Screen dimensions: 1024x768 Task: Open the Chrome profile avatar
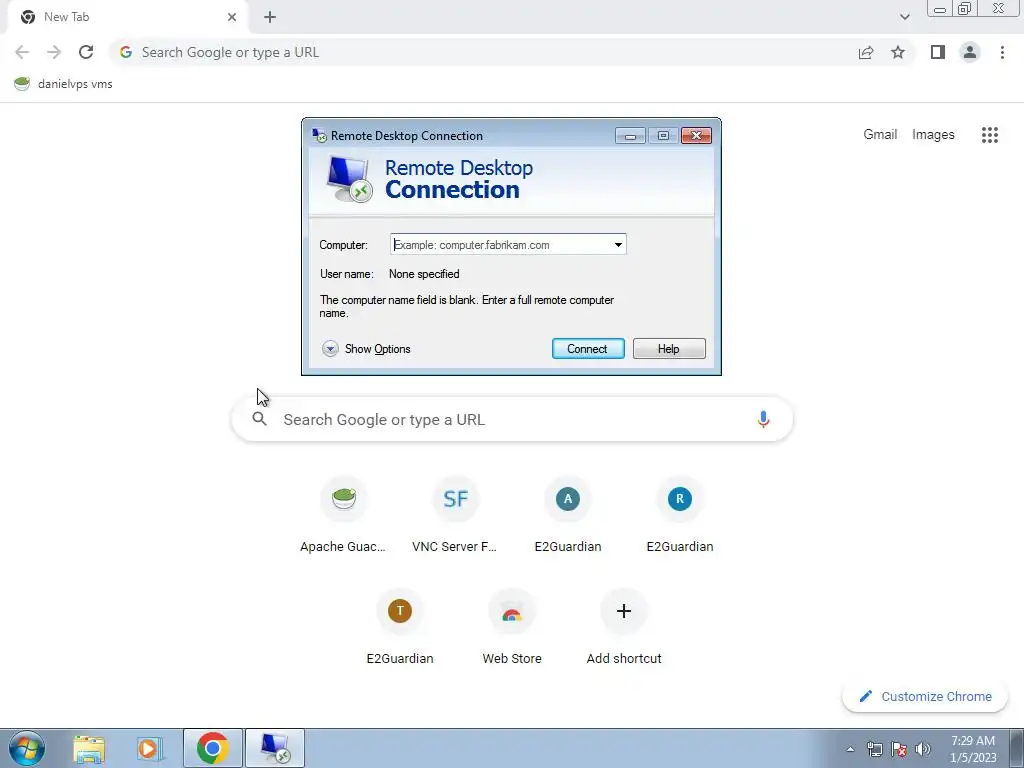[970, 52]
